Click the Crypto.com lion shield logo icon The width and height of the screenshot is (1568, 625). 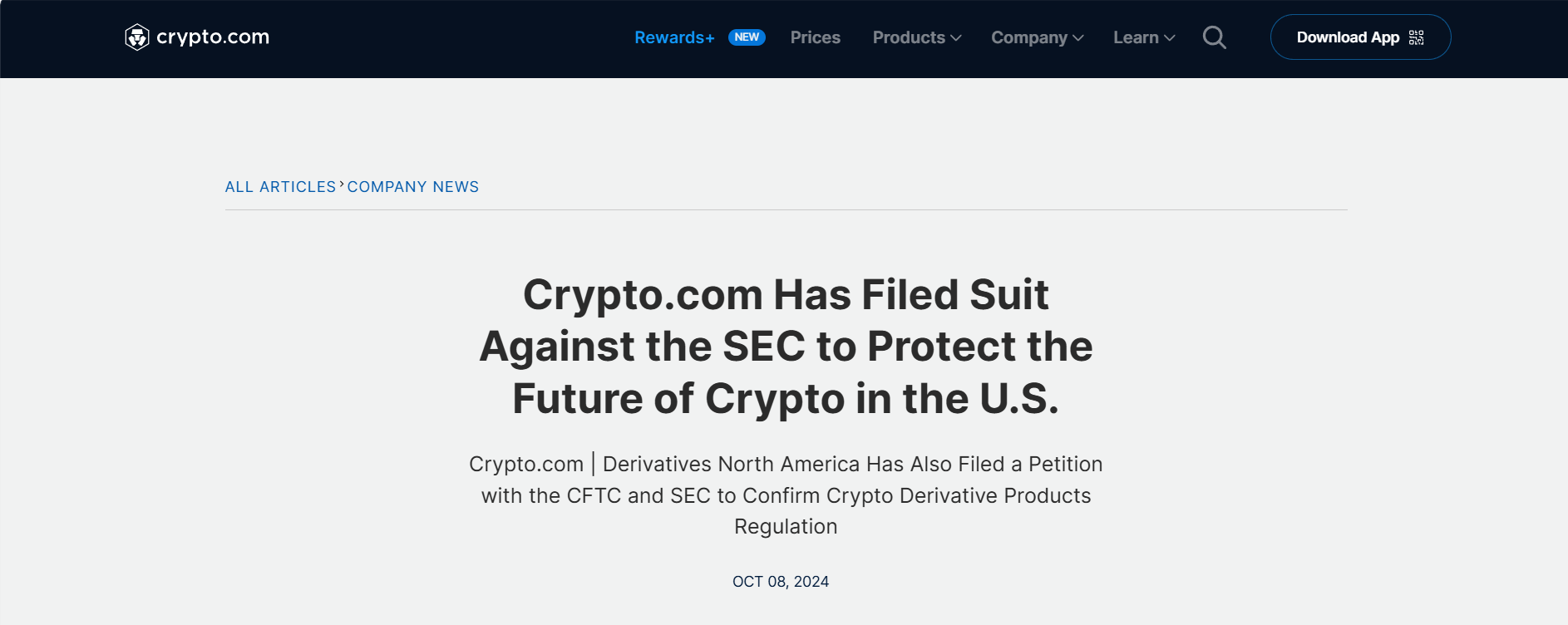tap(137, 37)
